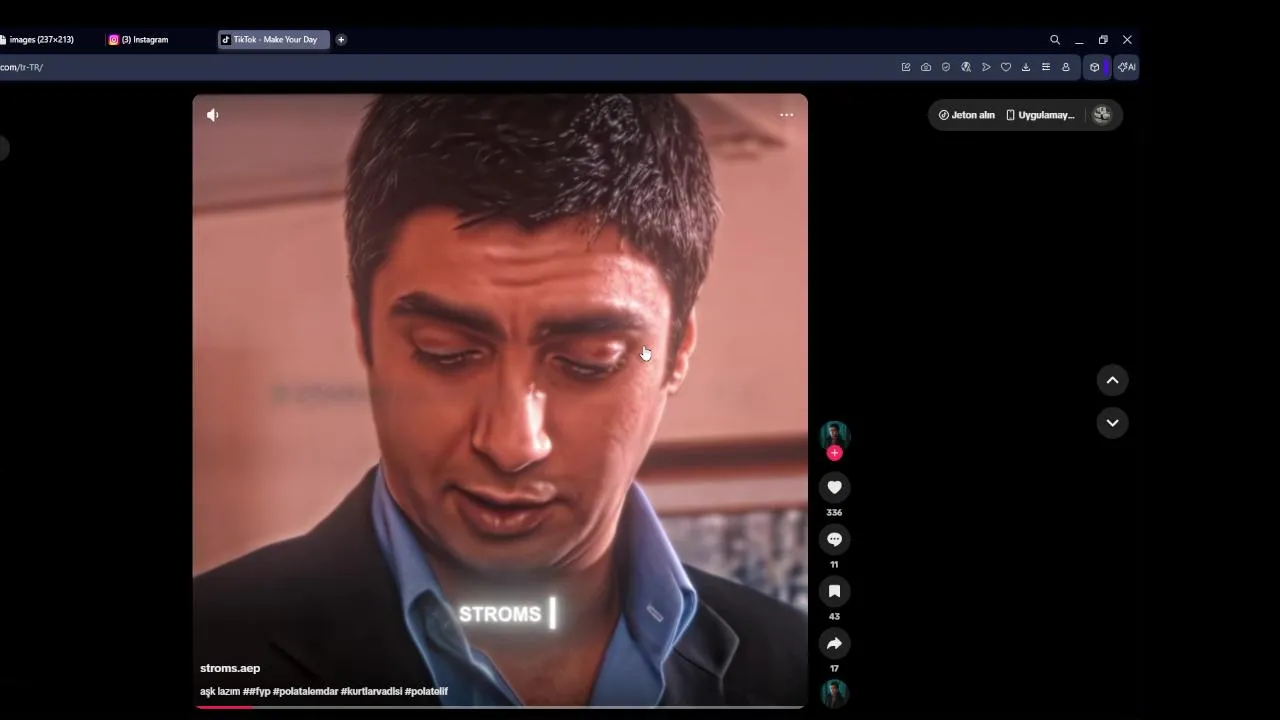Click the share count 17

point(834,668)
